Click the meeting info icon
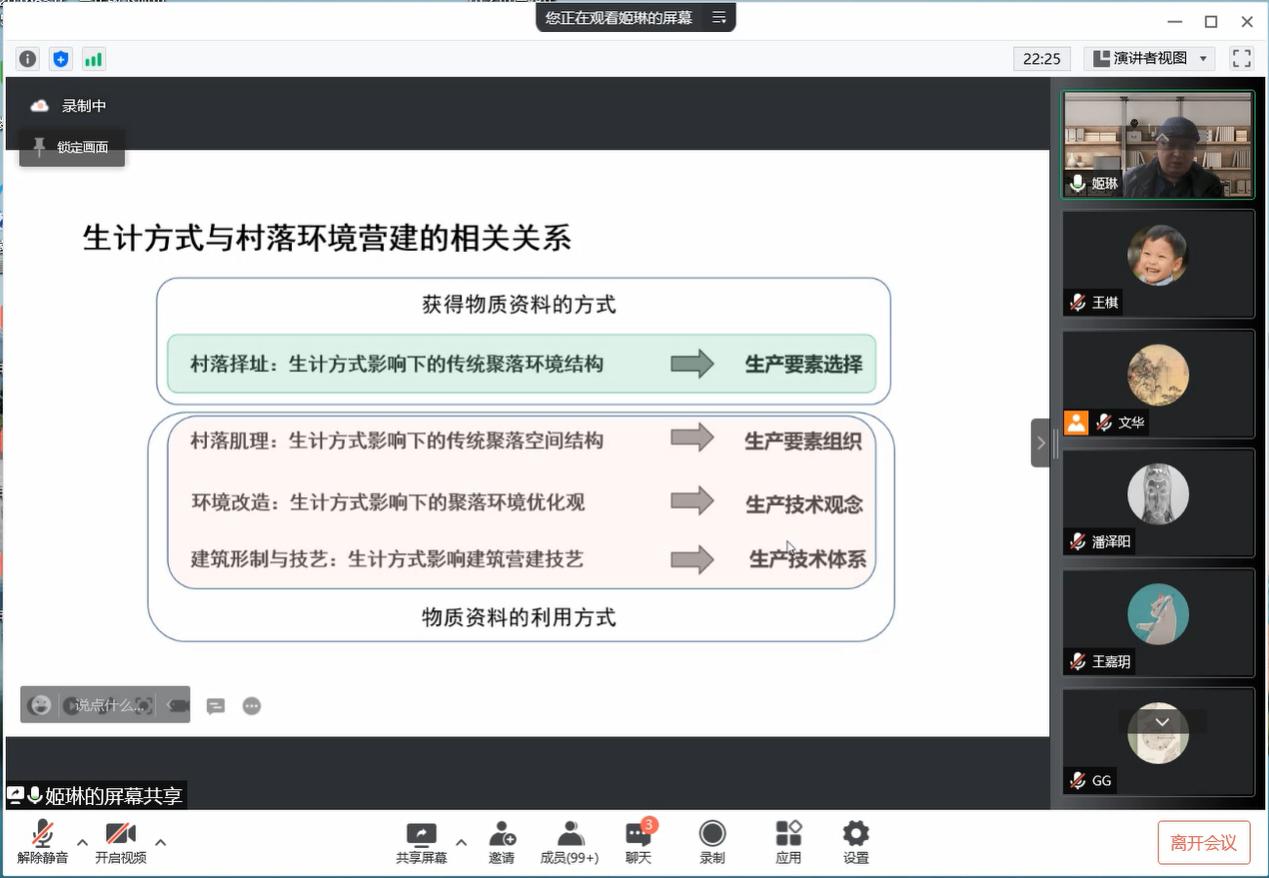 click(x=28, y=59)
